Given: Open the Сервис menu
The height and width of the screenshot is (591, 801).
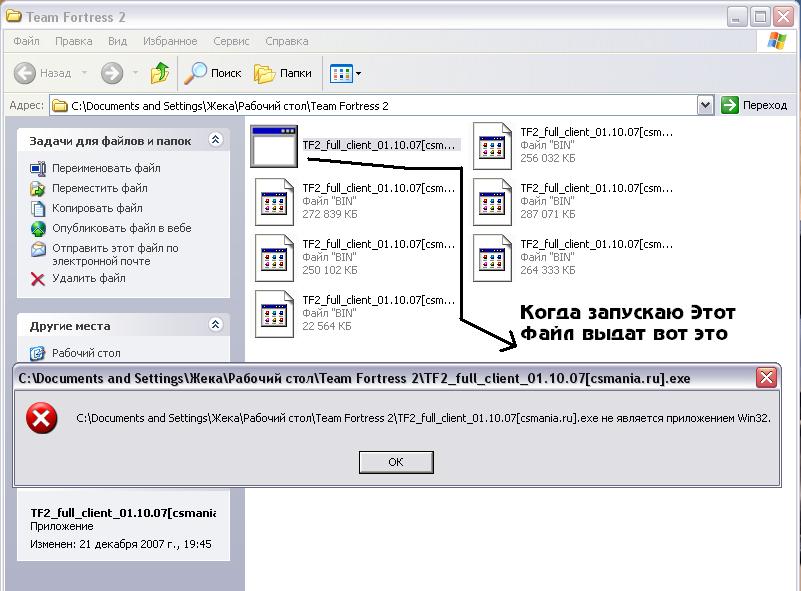Looking at the screenshot, I should [x=231, y=41].
